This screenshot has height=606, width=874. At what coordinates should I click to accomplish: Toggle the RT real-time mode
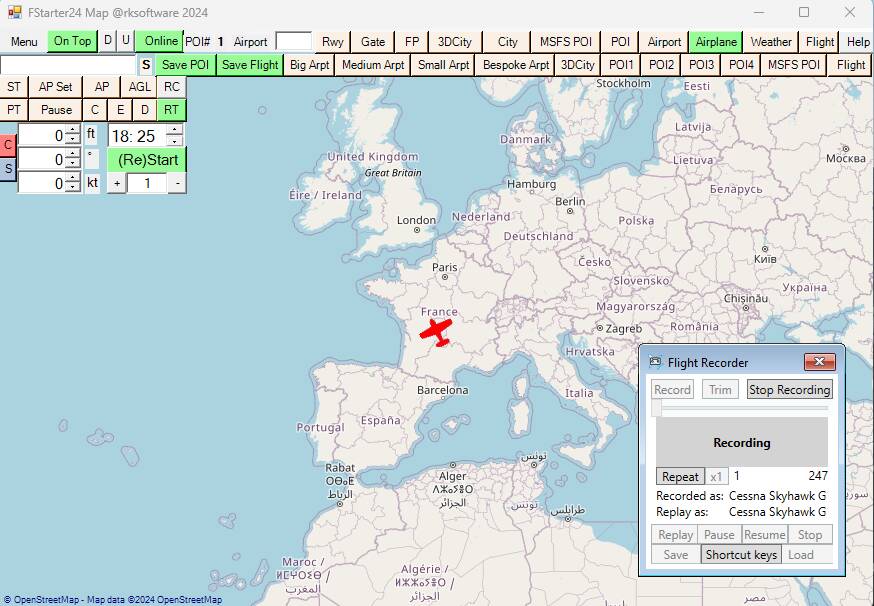(171, 109)
